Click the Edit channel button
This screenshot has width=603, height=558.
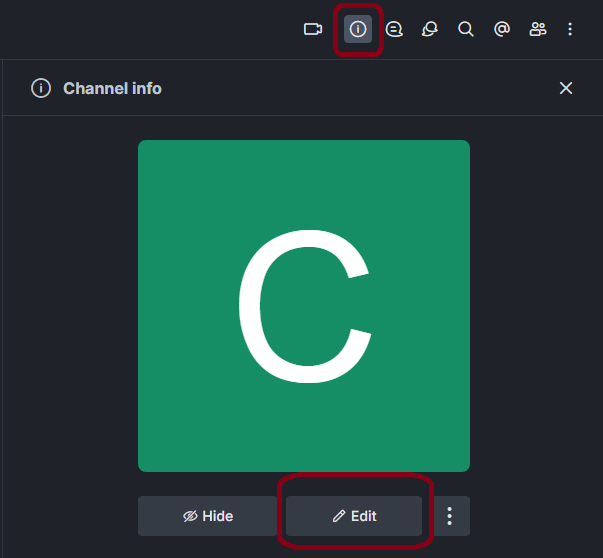[354, 516]
